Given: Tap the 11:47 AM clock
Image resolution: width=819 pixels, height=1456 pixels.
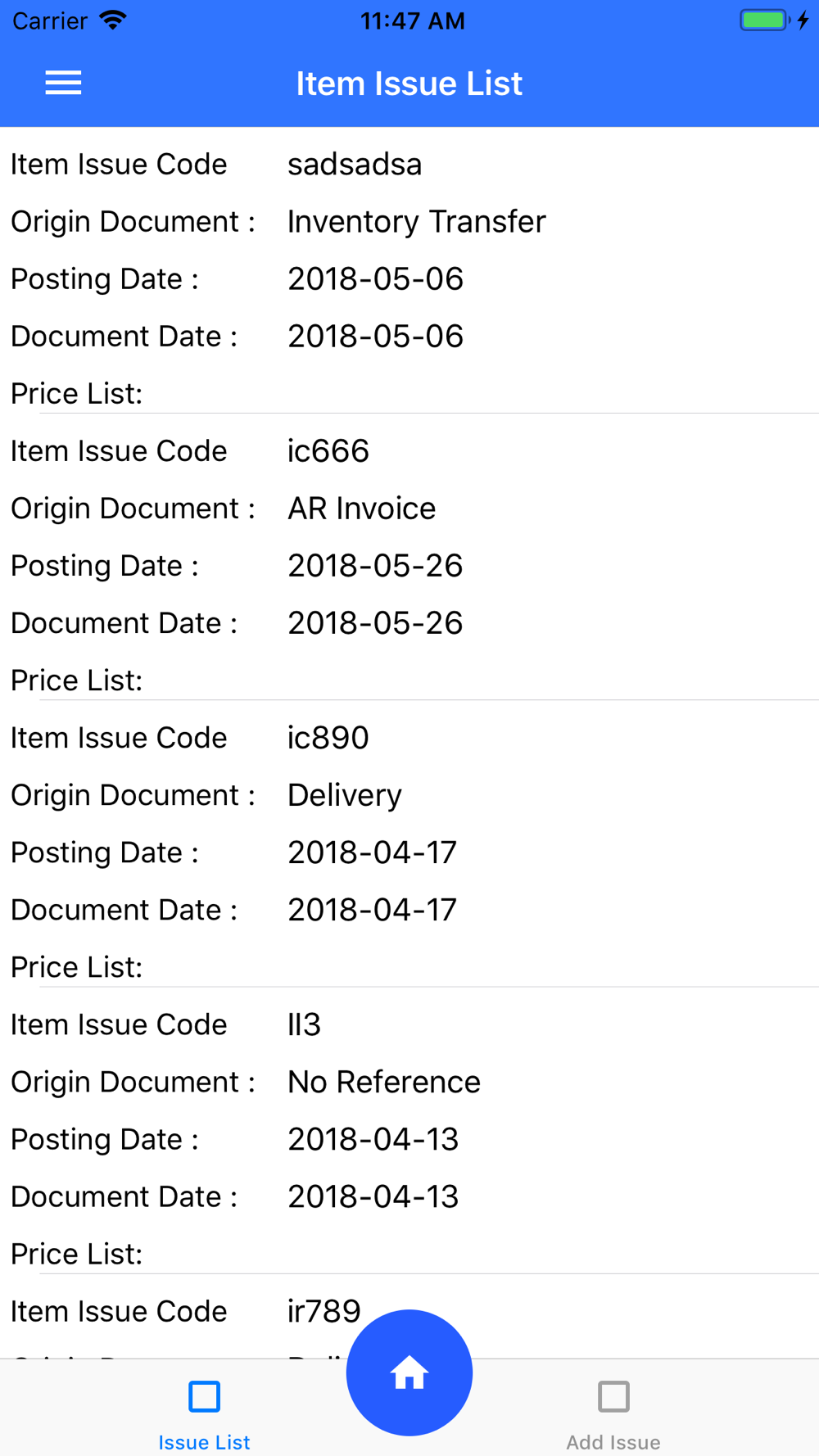Looking at the screenshot, I should [413, 20].
